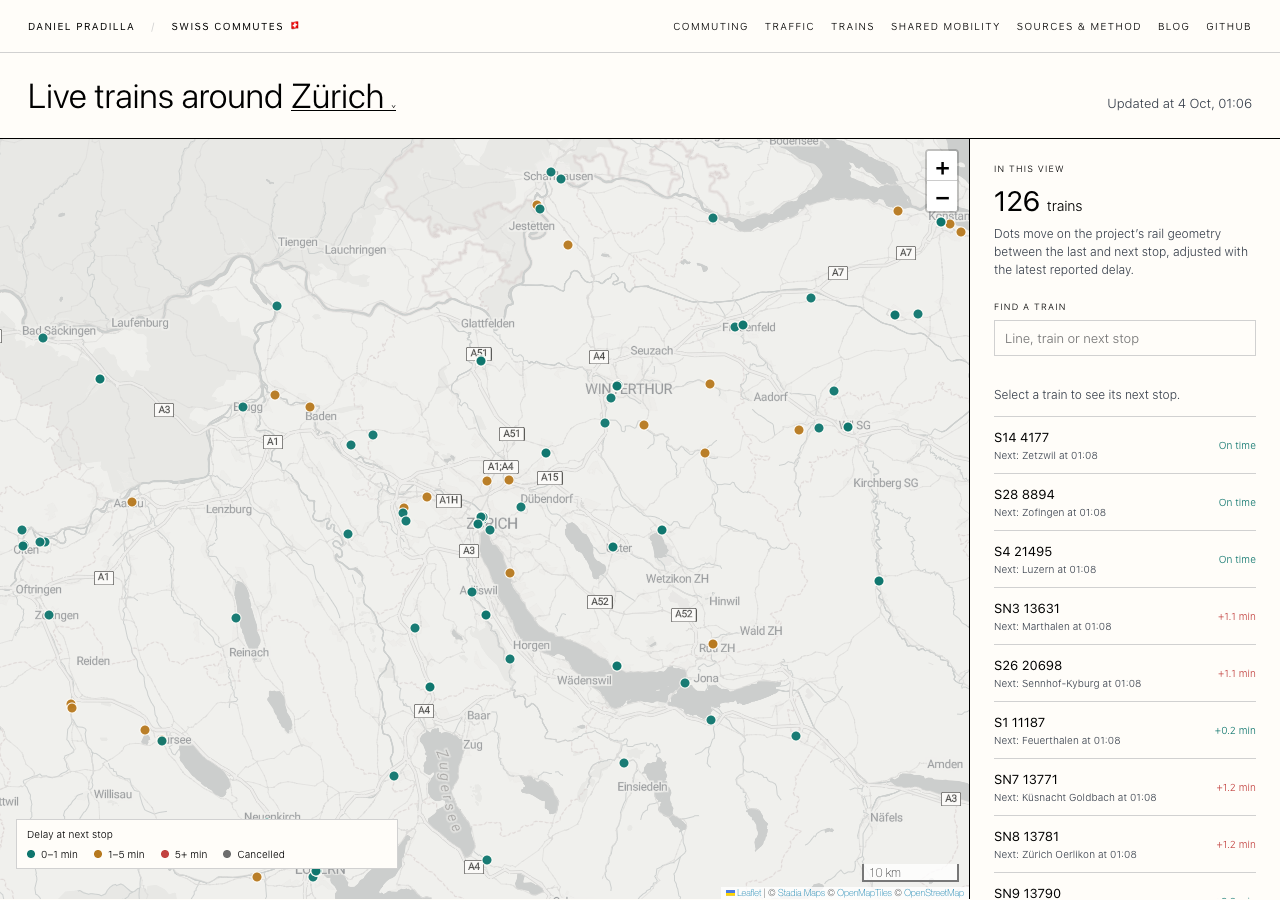Open Swiss Commutes home link
1280x900 pixels.
[x=235, y=27]
